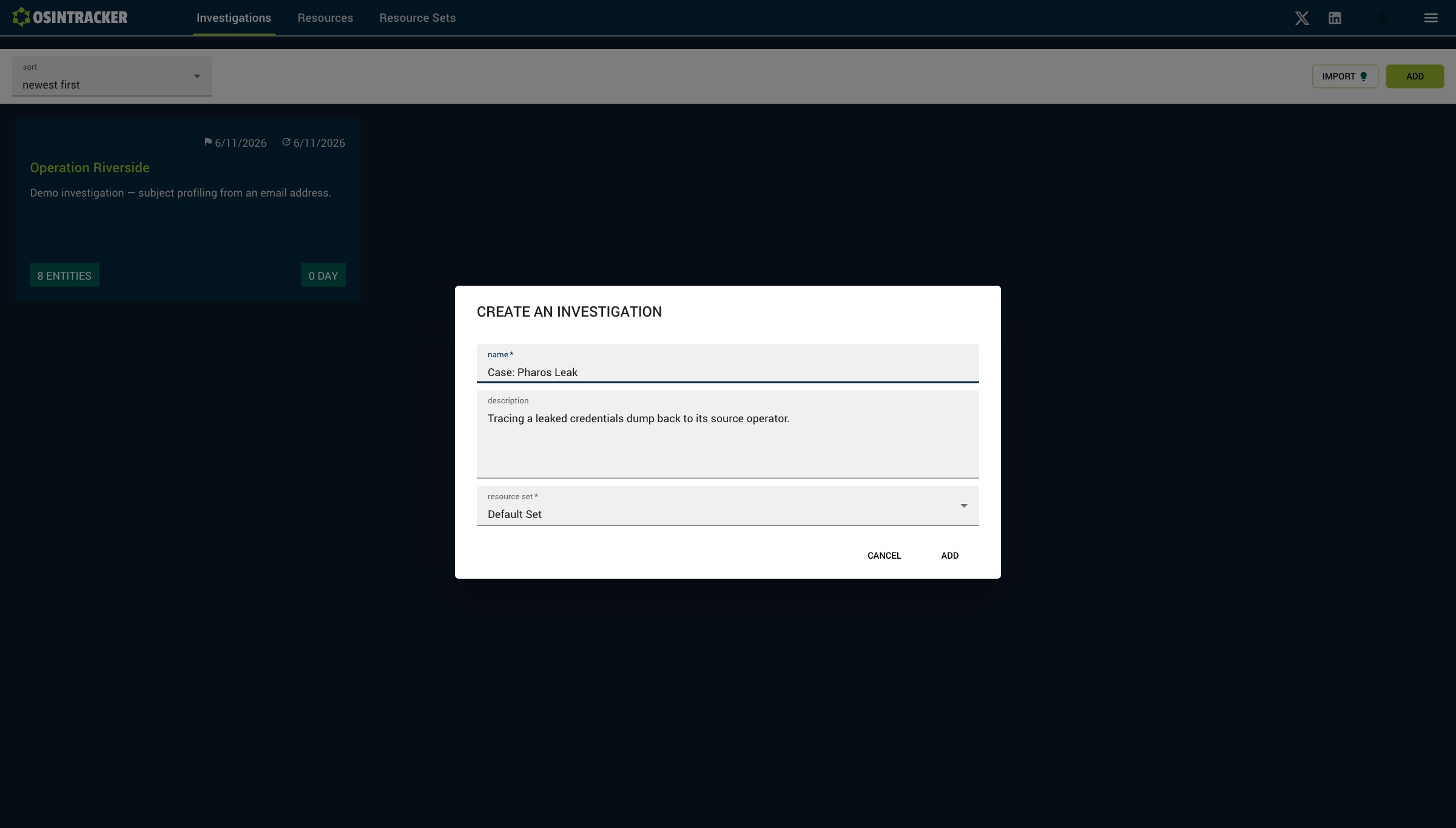
Task: Switch to the Resource Sets tab
Action: pyautogui.click(x=417, y=18)
